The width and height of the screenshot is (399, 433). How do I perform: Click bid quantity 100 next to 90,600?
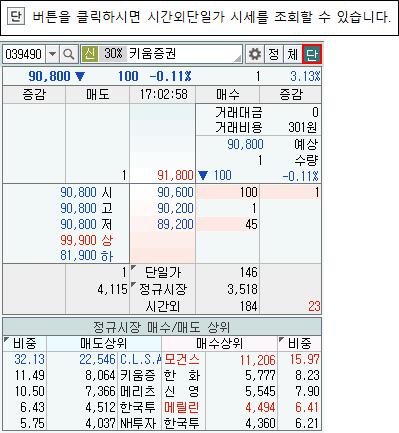[x=249, y=192]
